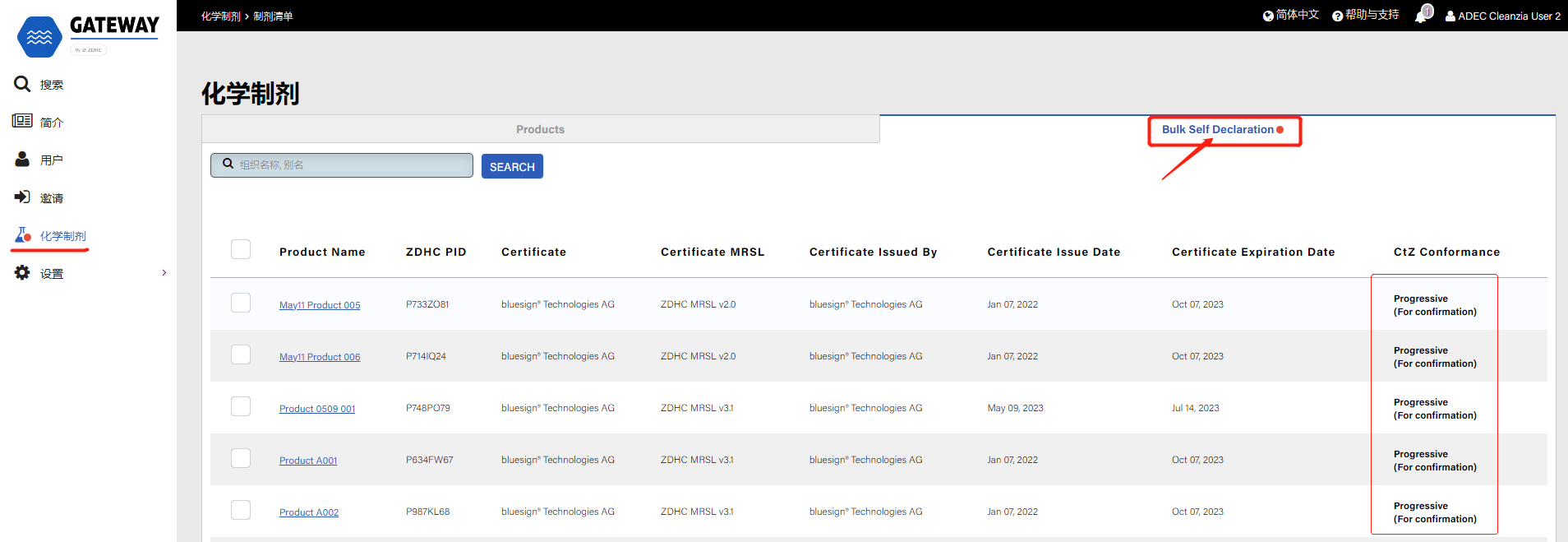Click the help question mark icon
Image resolution: width=1568 pixels, height=542 pixels.
click(1338, 16)
